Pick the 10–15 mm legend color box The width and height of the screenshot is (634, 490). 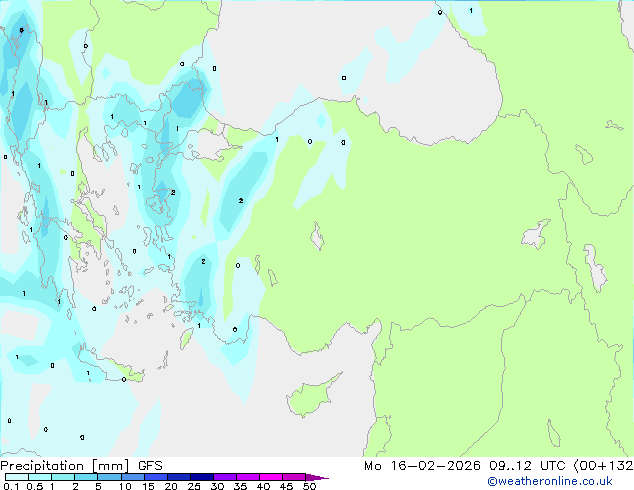(133, 477)
